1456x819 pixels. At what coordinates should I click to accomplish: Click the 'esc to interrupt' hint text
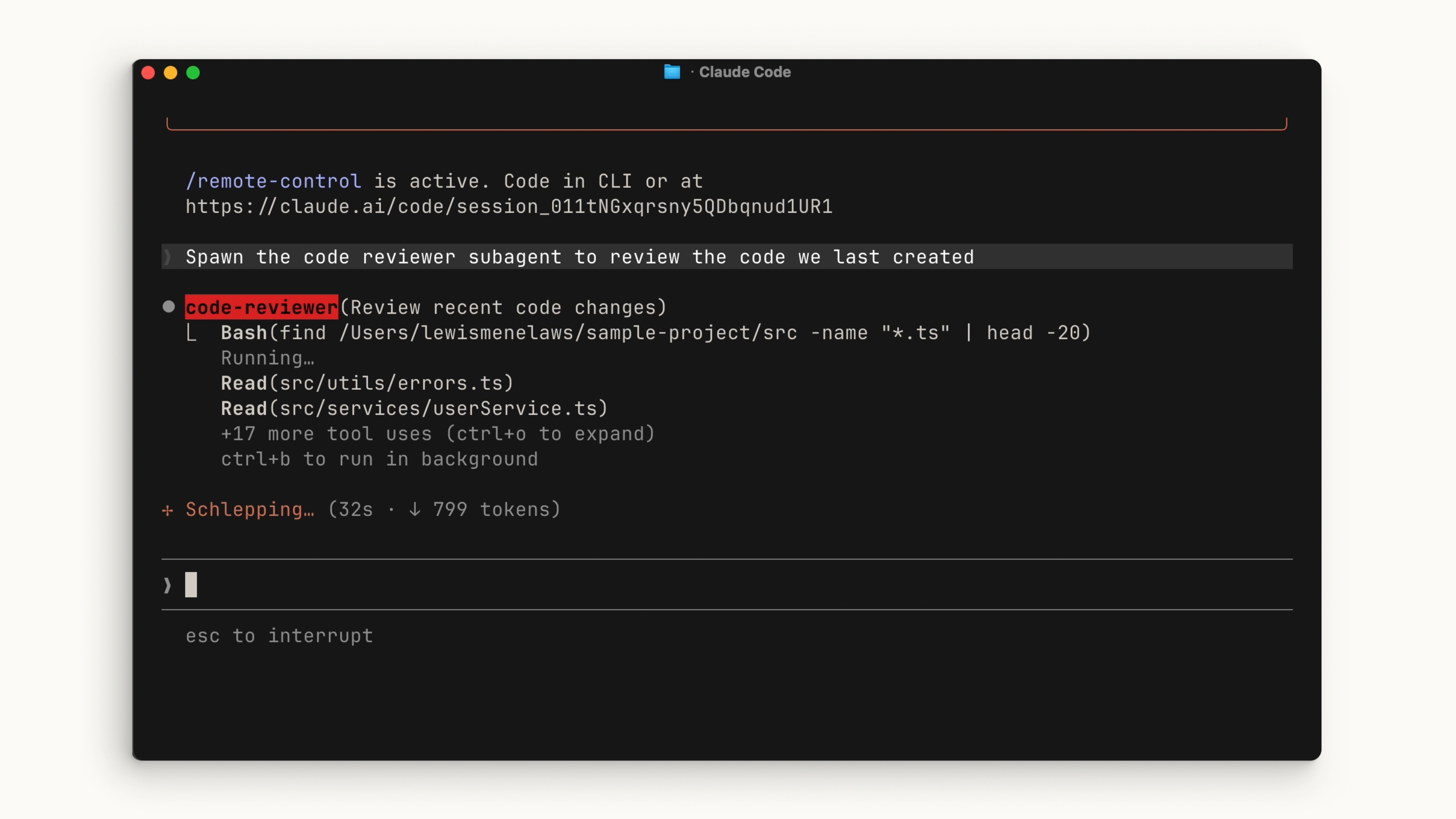[279, 636]
